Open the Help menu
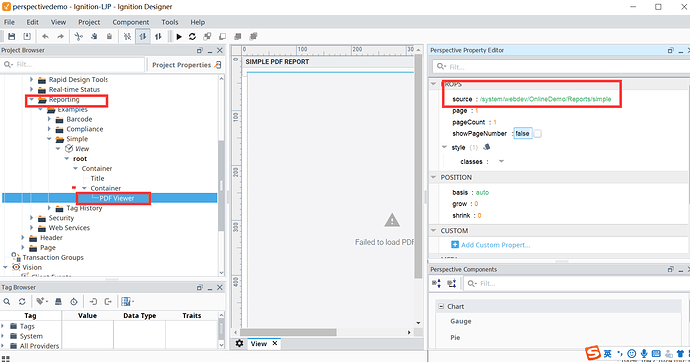690x362 pixels. (x=198, y=22)
